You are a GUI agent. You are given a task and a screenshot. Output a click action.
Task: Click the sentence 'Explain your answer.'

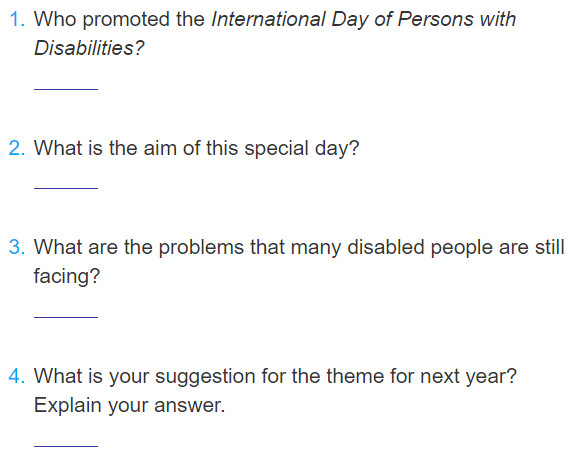[129, 405]
